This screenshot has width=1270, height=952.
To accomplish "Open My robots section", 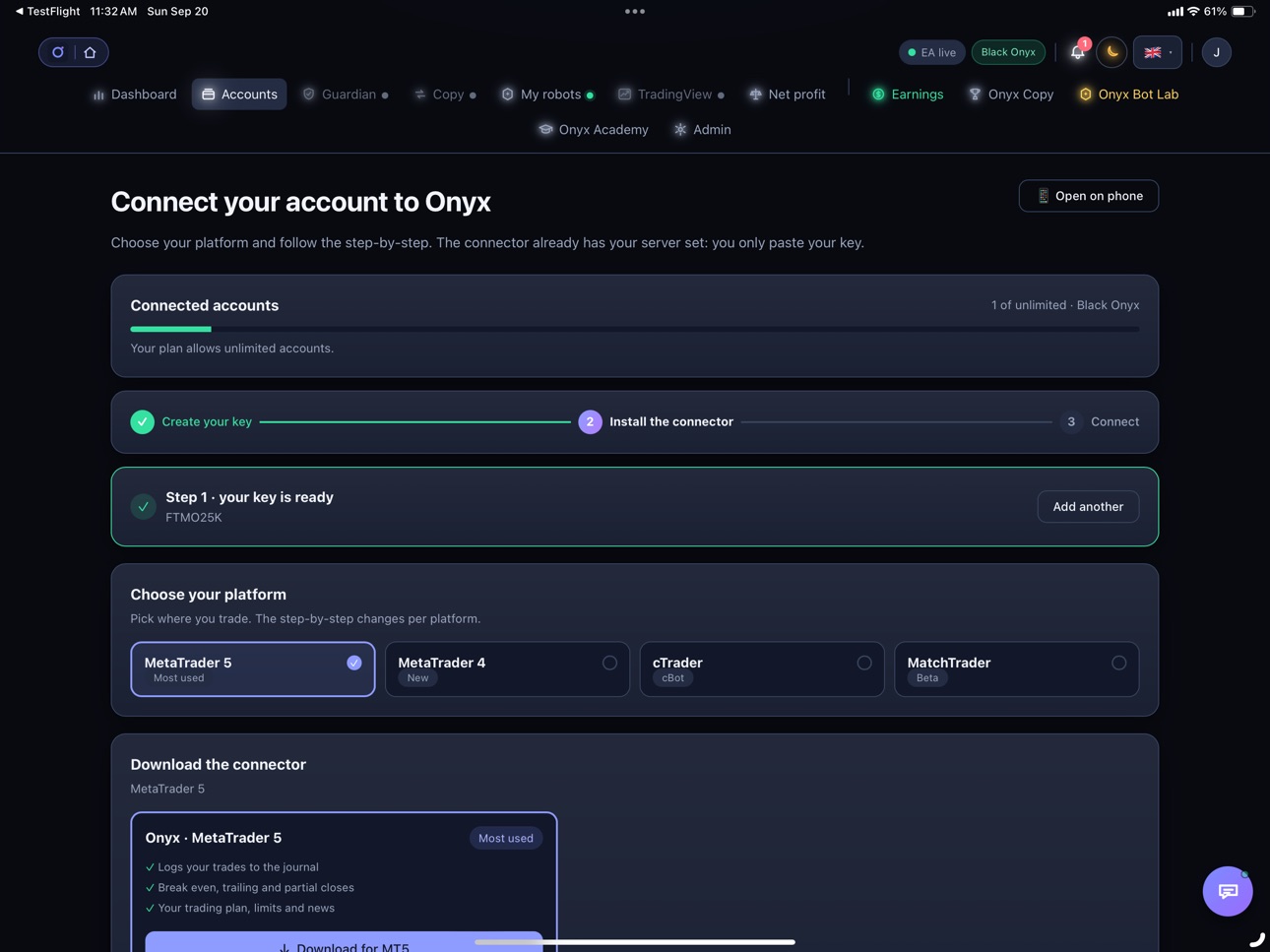I will pyautogui.click(x=546, y=95).
